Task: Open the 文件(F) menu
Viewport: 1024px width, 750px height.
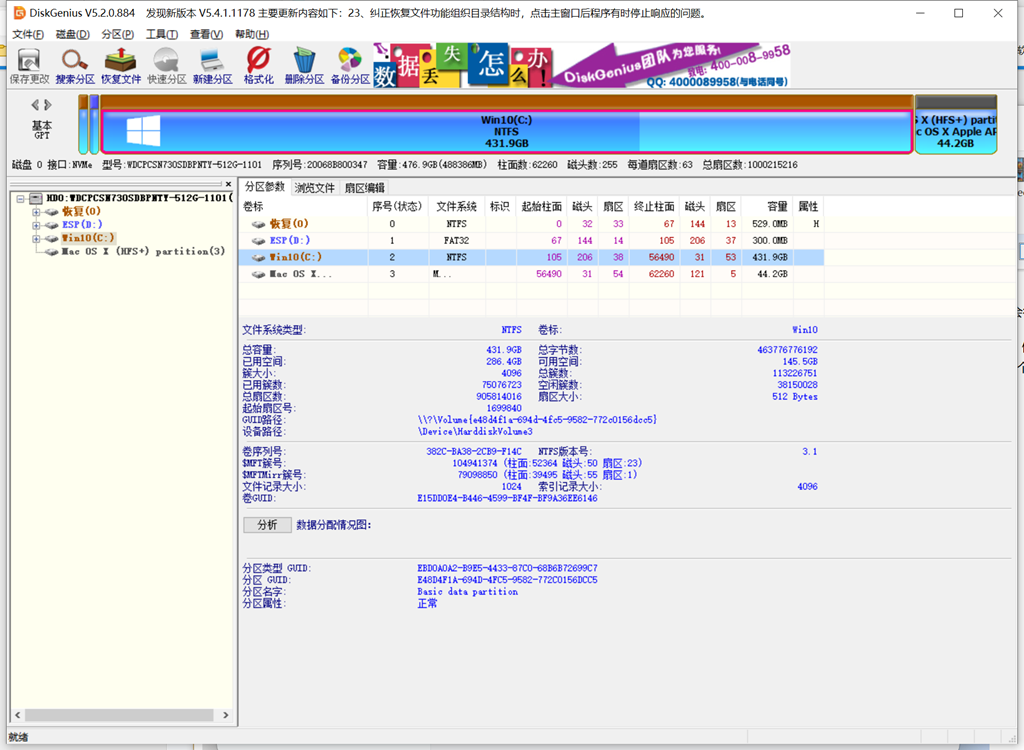Action: [x=28, y=34]
